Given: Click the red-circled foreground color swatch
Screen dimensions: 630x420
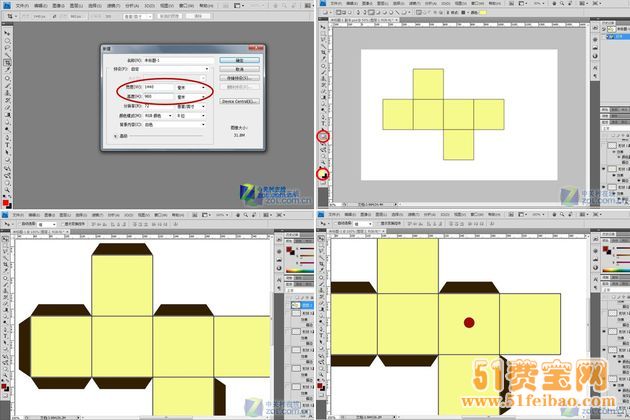Looking at the screenshot, I should tap(322, 174).
